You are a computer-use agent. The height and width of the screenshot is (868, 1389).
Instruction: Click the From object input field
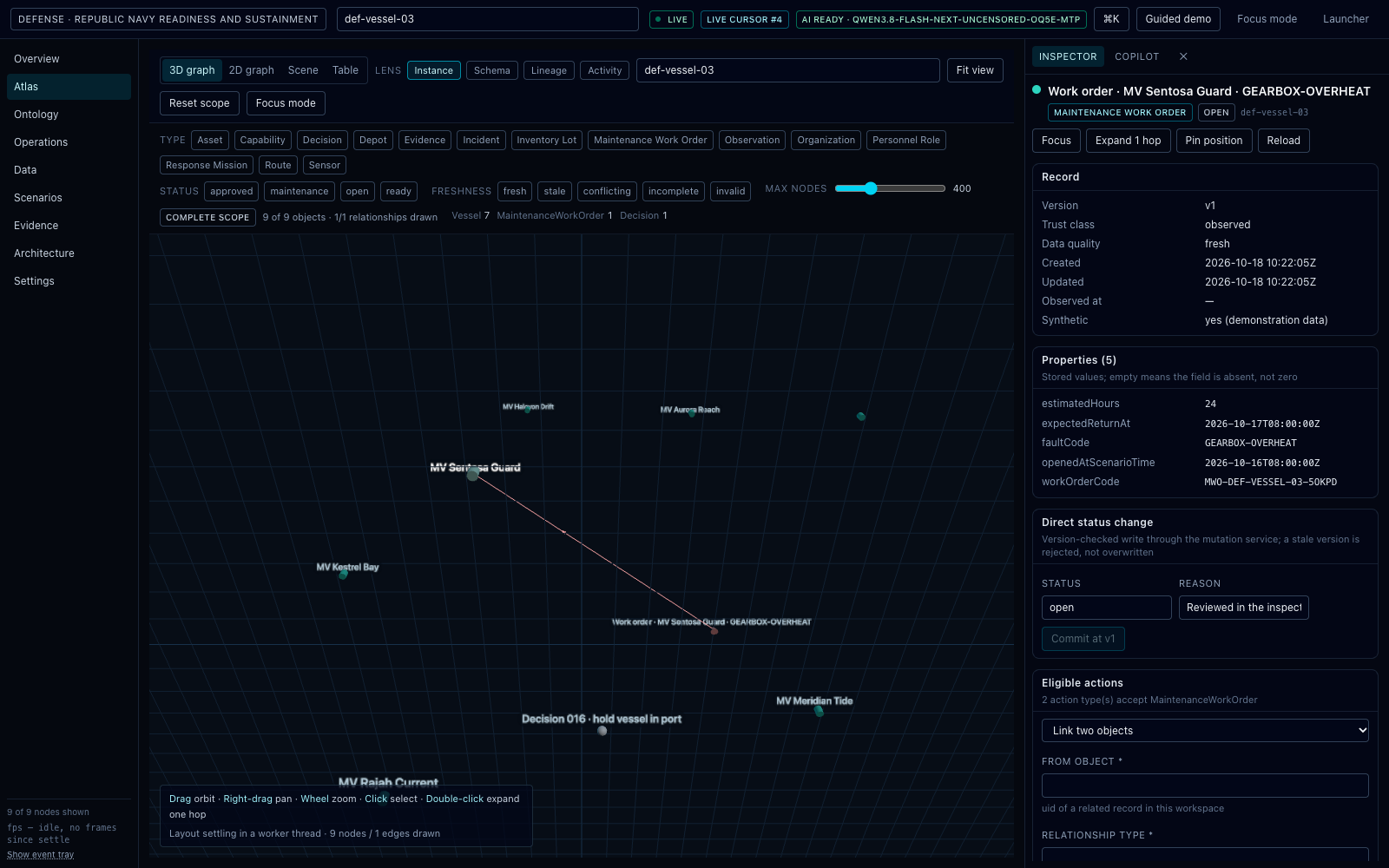coord(1205,786)
